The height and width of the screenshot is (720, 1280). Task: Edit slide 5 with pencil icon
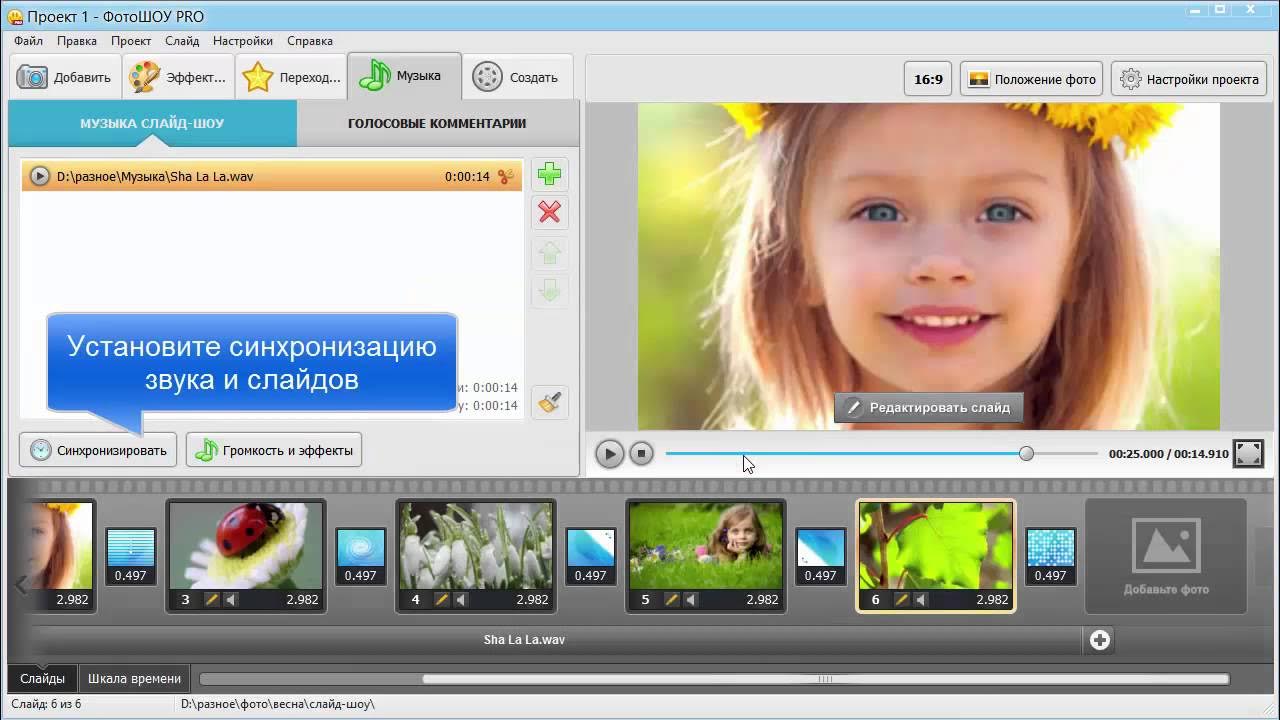[x=672, y=600]
